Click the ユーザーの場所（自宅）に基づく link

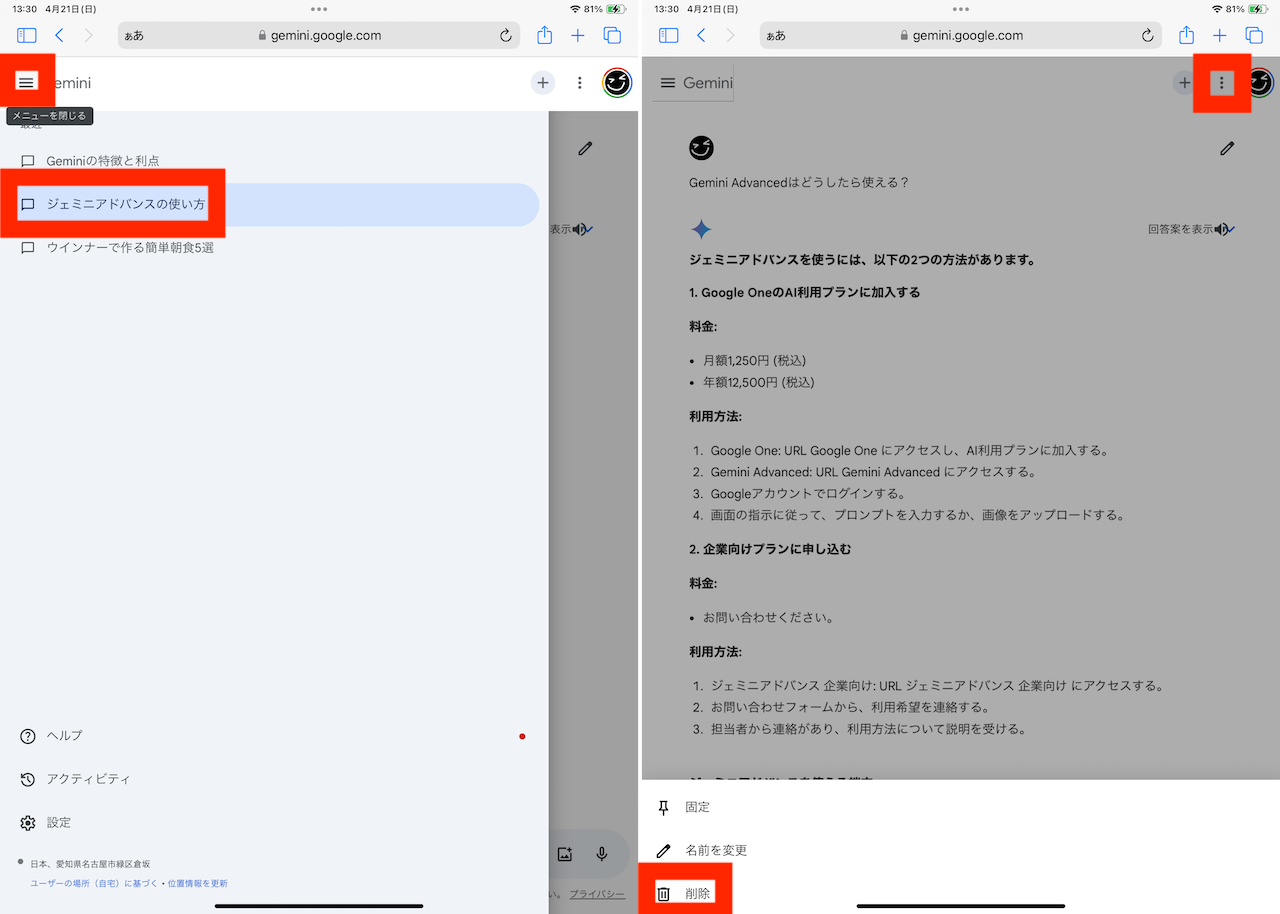[94, 883]
